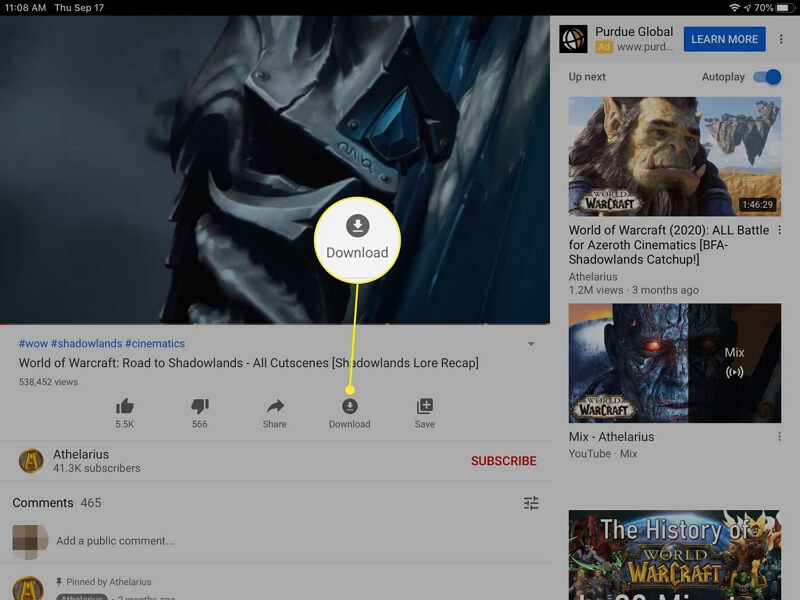Open the comments sort/filter icon
The height and width of the screenshot is (600, 800).
click(x=531, y=503)
